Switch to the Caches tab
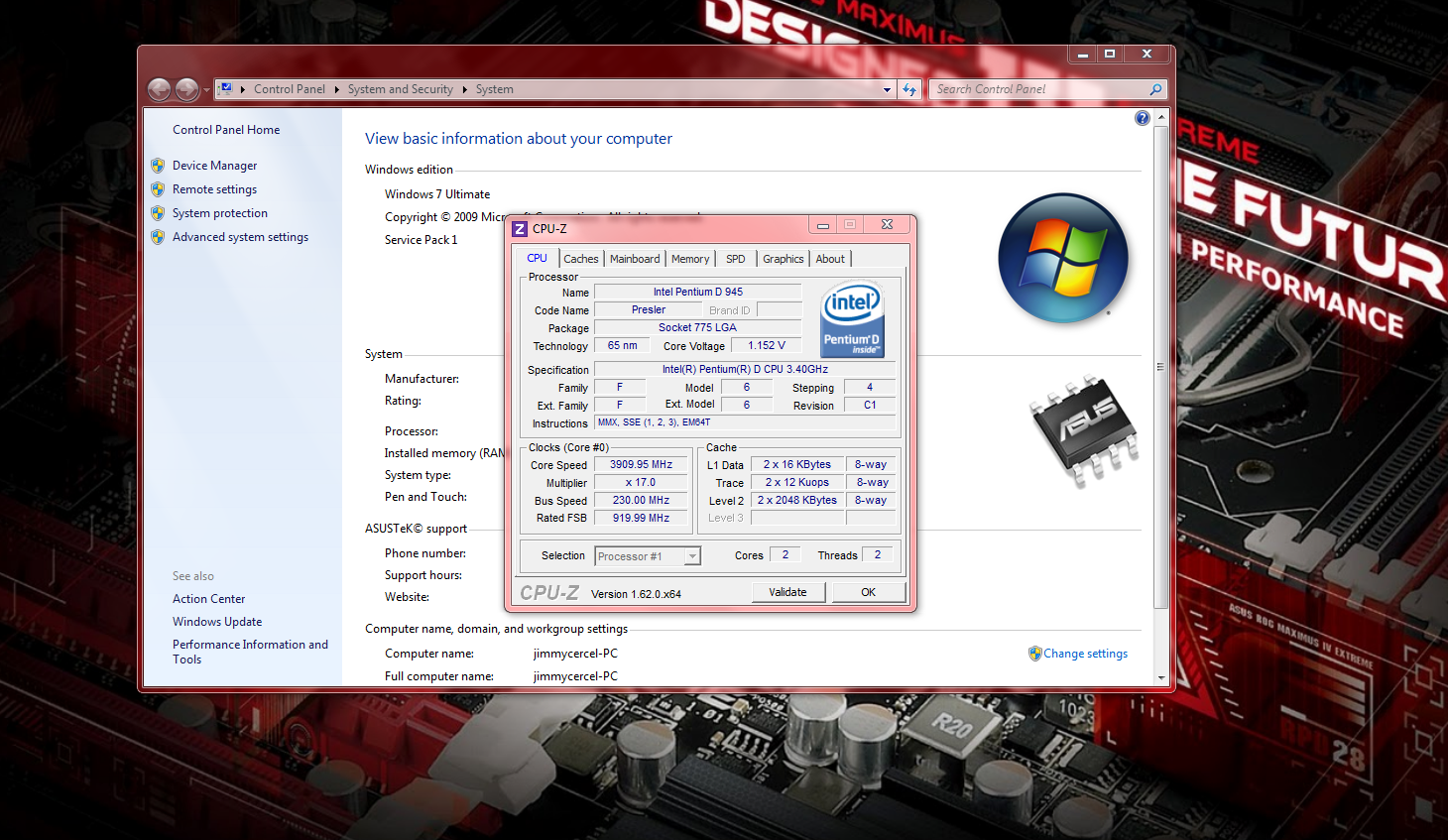 580,258
